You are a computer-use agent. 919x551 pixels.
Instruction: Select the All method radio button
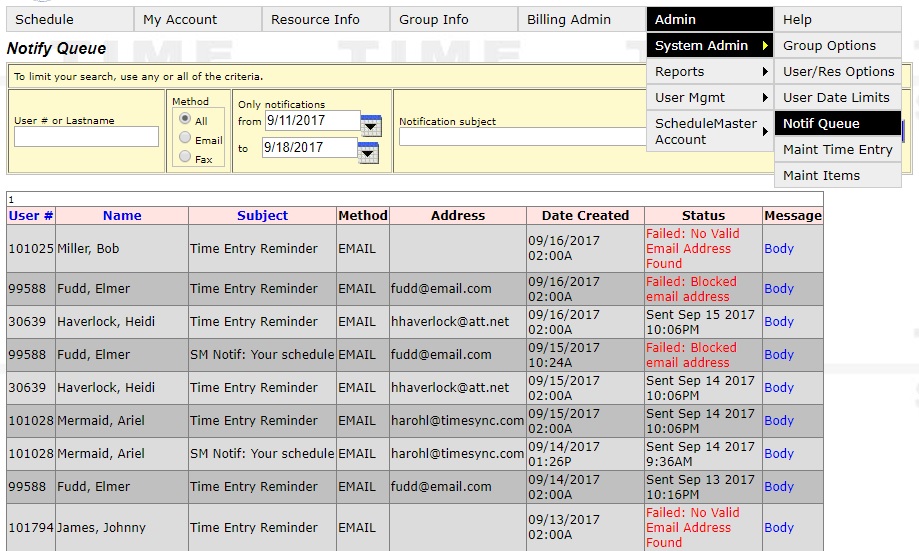tap(185, 118)
